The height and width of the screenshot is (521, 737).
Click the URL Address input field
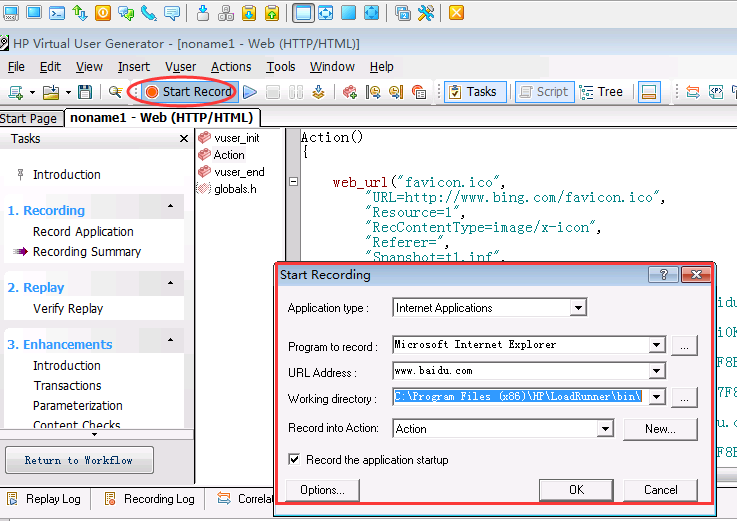click(528, 372)
